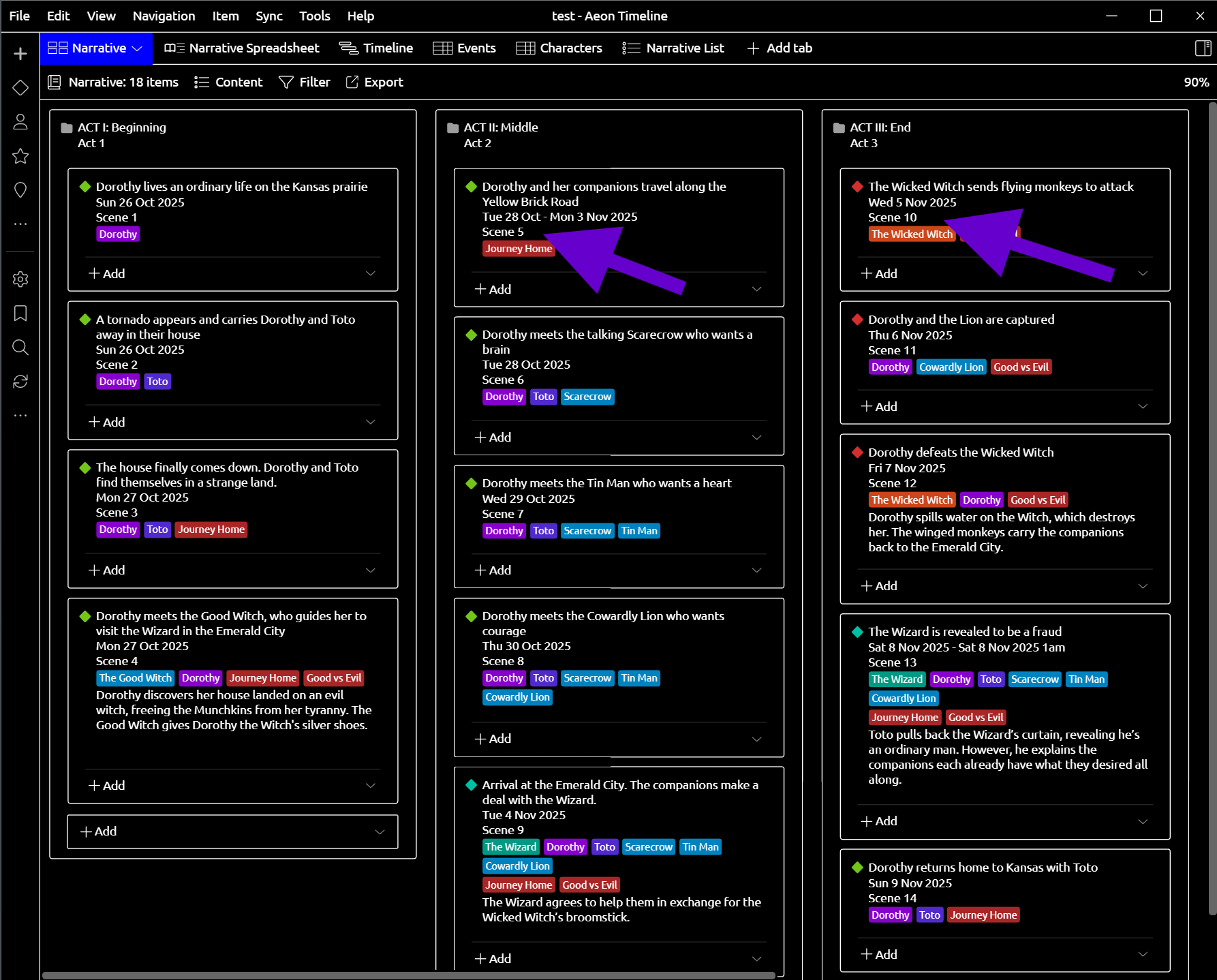
Task: Open the location pin sidebar icon
Action: (20, 190)
